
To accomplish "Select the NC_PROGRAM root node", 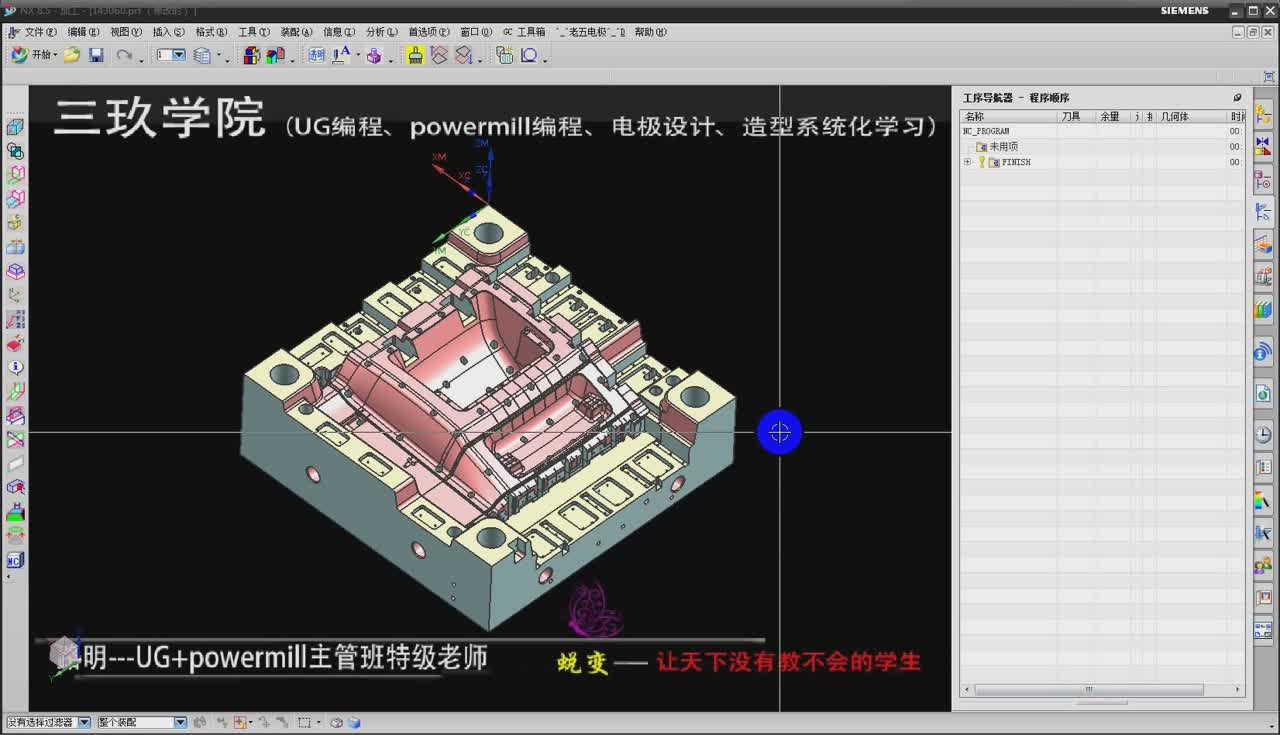I will [x=986, y=131].
